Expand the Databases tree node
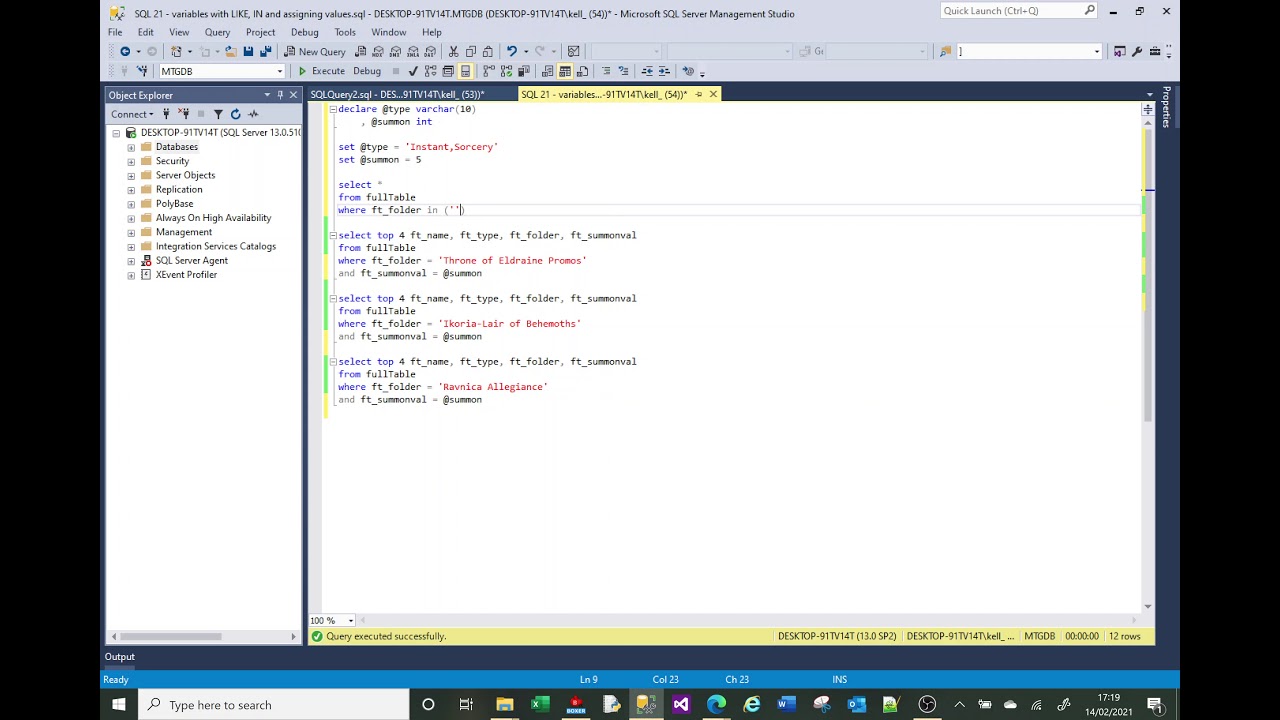The image size is (1280, 720). (x=131, y=147)
